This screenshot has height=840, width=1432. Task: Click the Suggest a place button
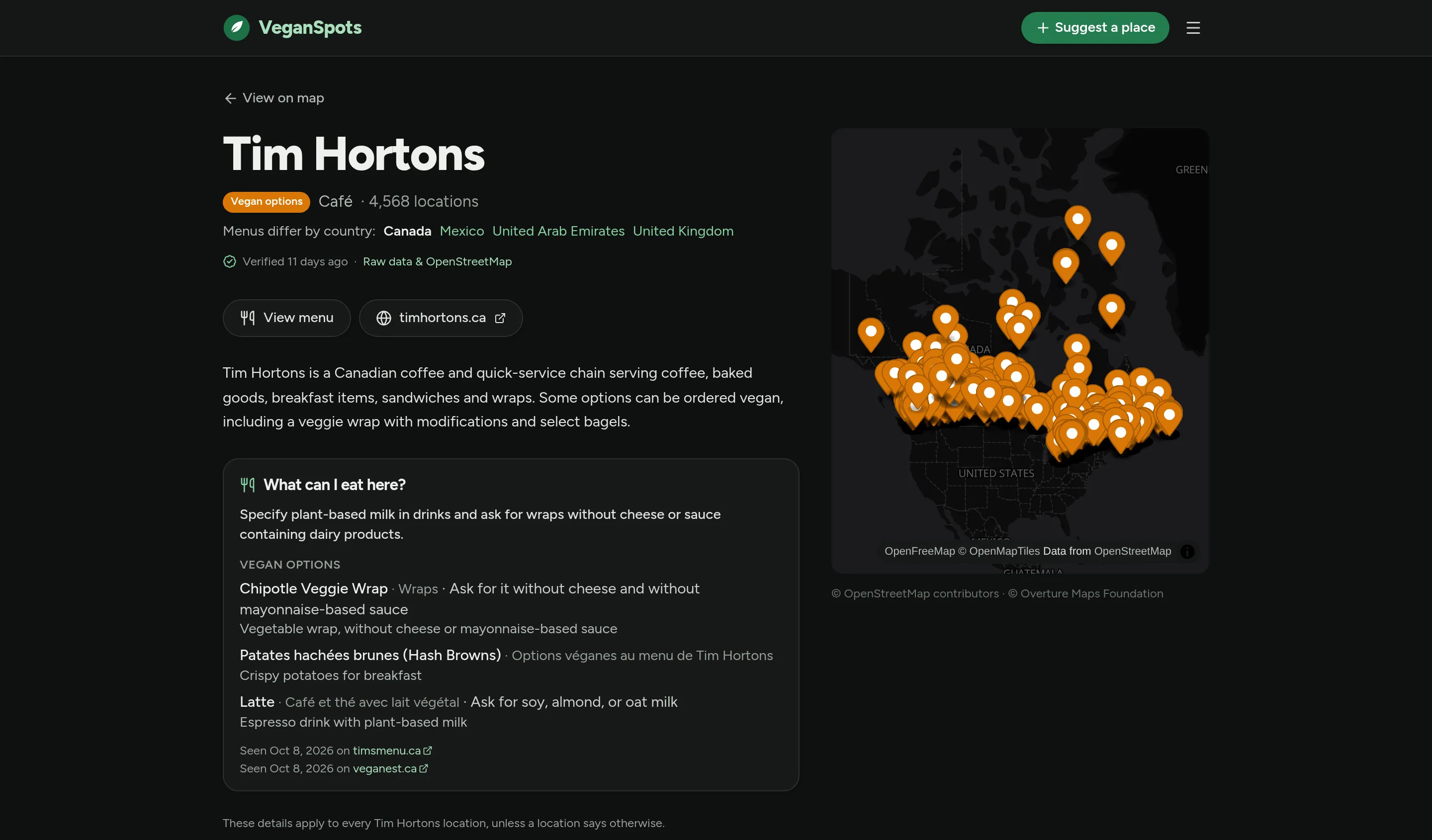pos(1095,28)
